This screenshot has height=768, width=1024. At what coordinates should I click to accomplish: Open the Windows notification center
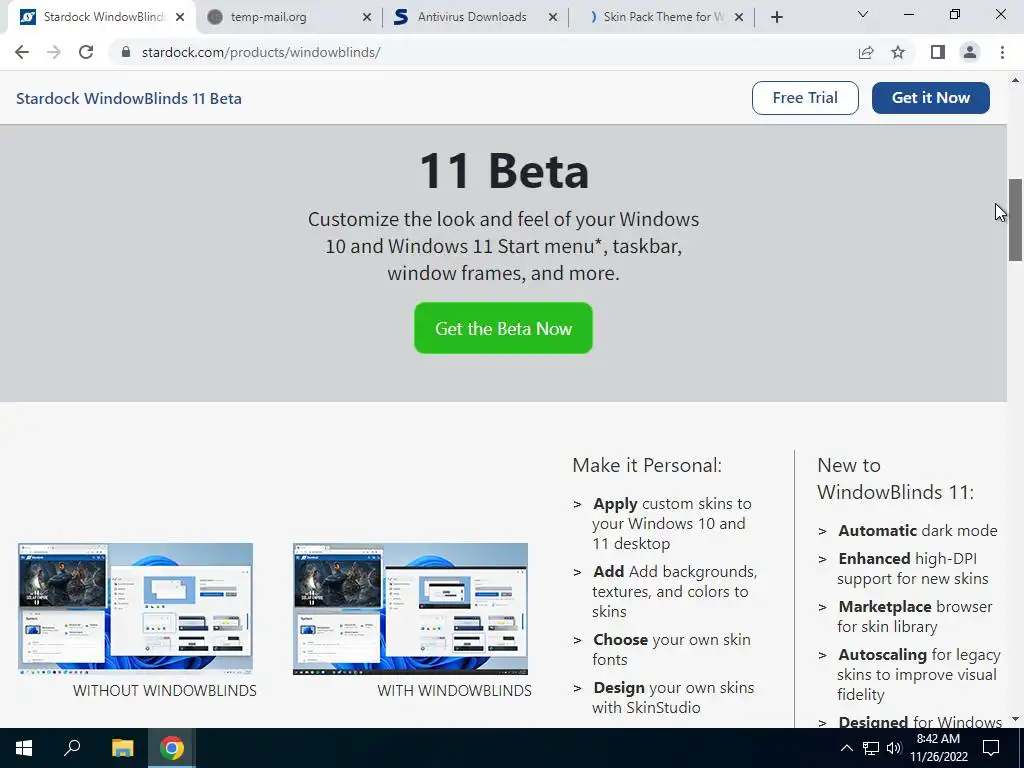(991, 748)
